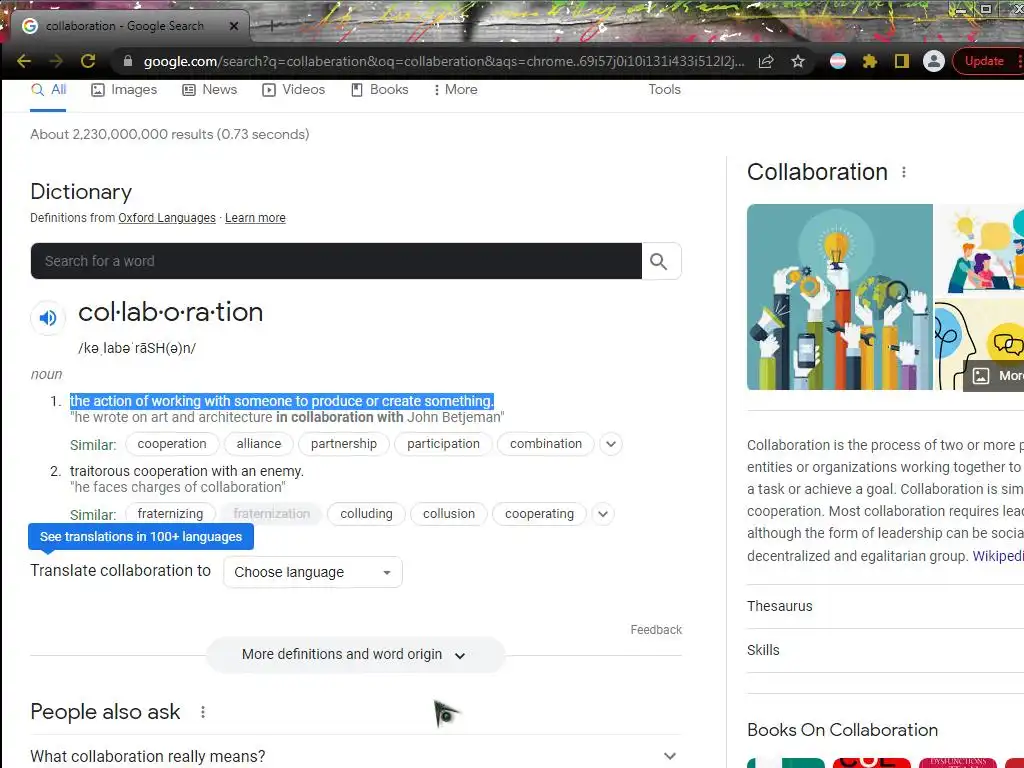Open the Choose language dropdown
This screenshot has width=1024, height=768.
pos(313,572)
